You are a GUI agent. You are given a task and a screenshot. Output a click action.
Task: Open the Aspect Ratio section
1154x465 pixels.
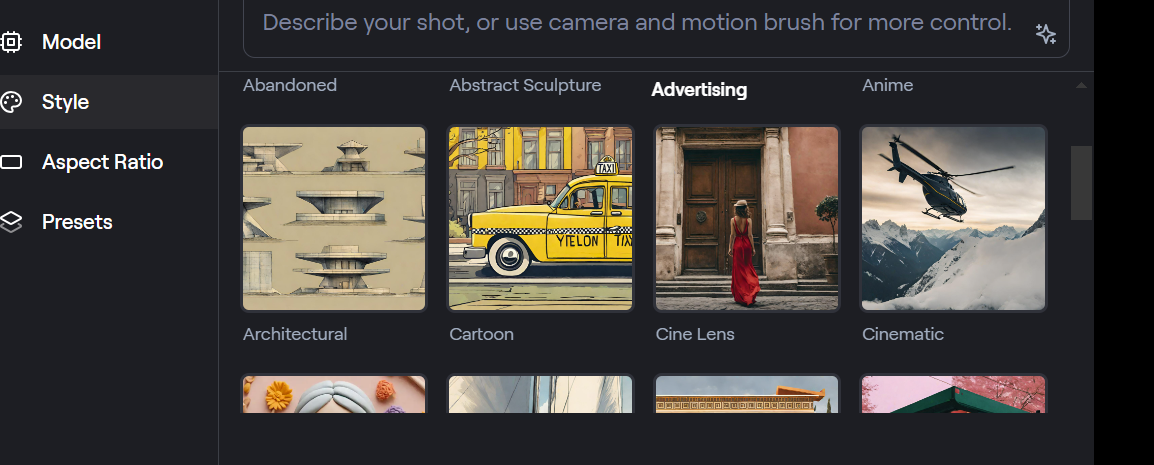[x=109, y=162]
